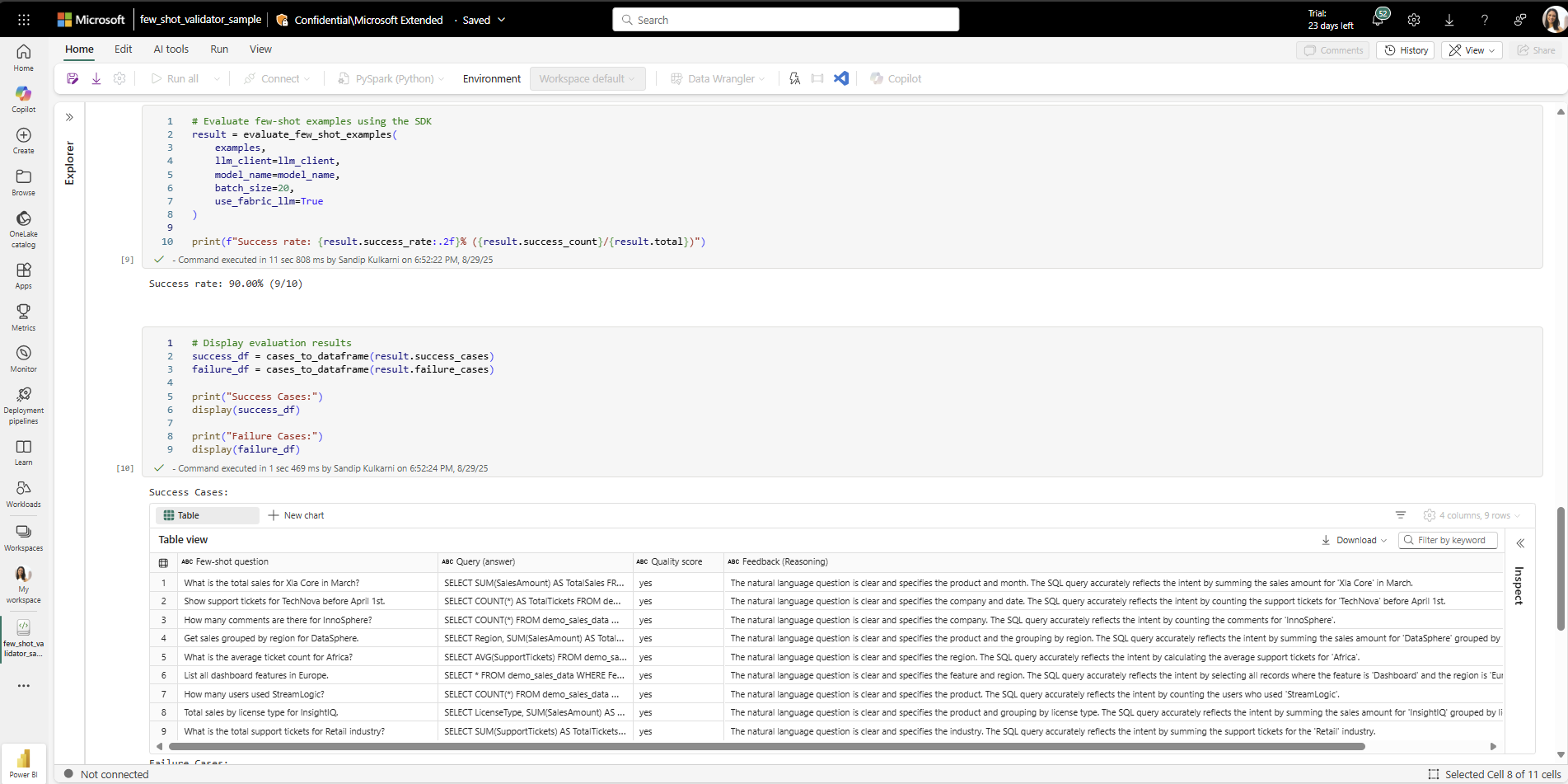Click the History button
The image size is (1568, 784).
pos(1406,50)
